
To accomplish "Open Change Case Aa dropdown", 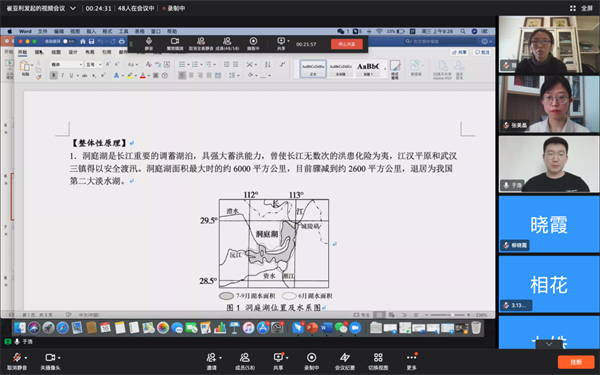I will tap(133, 64).
